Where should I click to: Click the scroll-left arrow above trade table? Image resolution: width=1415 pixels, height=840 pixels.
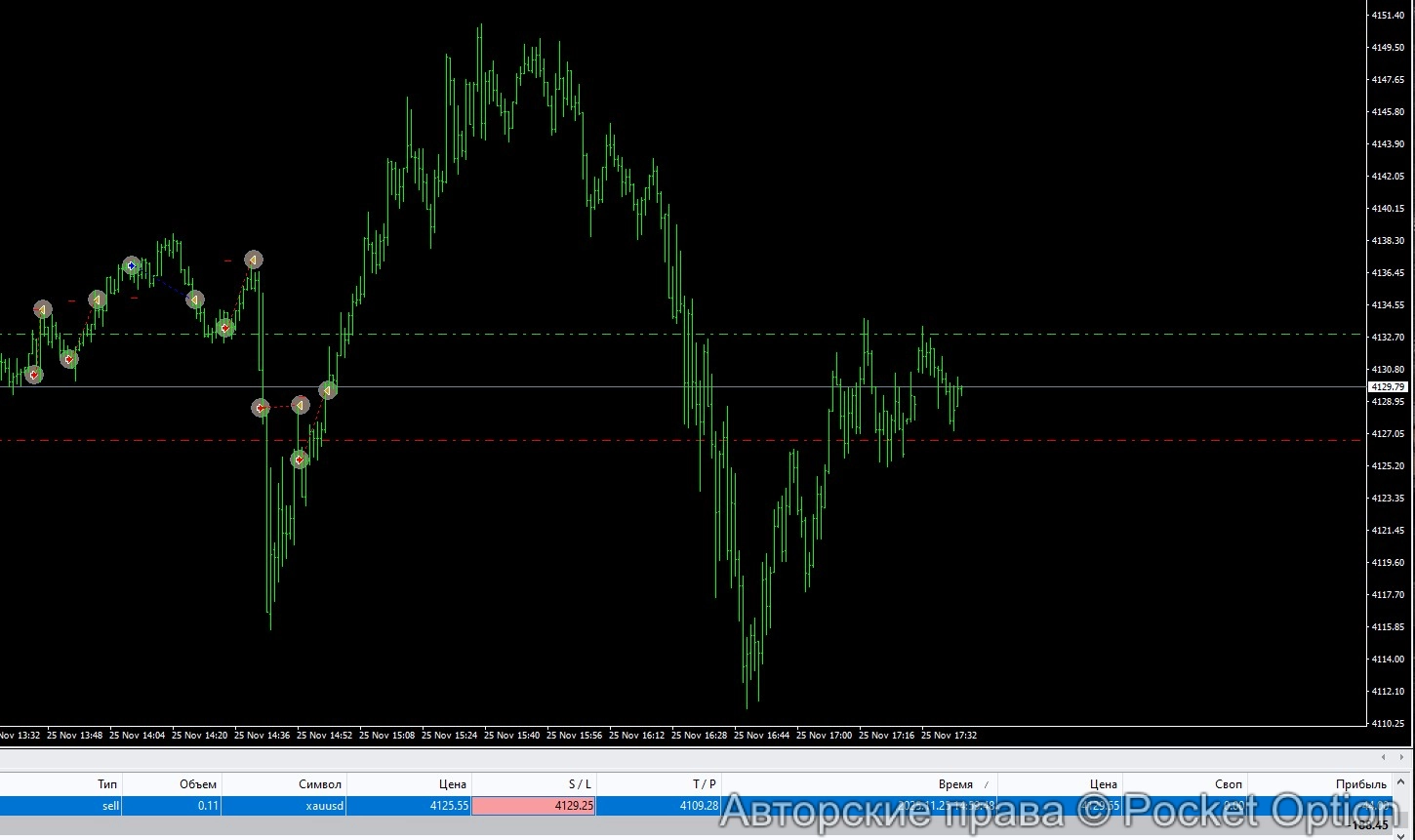click(1383, 757)
